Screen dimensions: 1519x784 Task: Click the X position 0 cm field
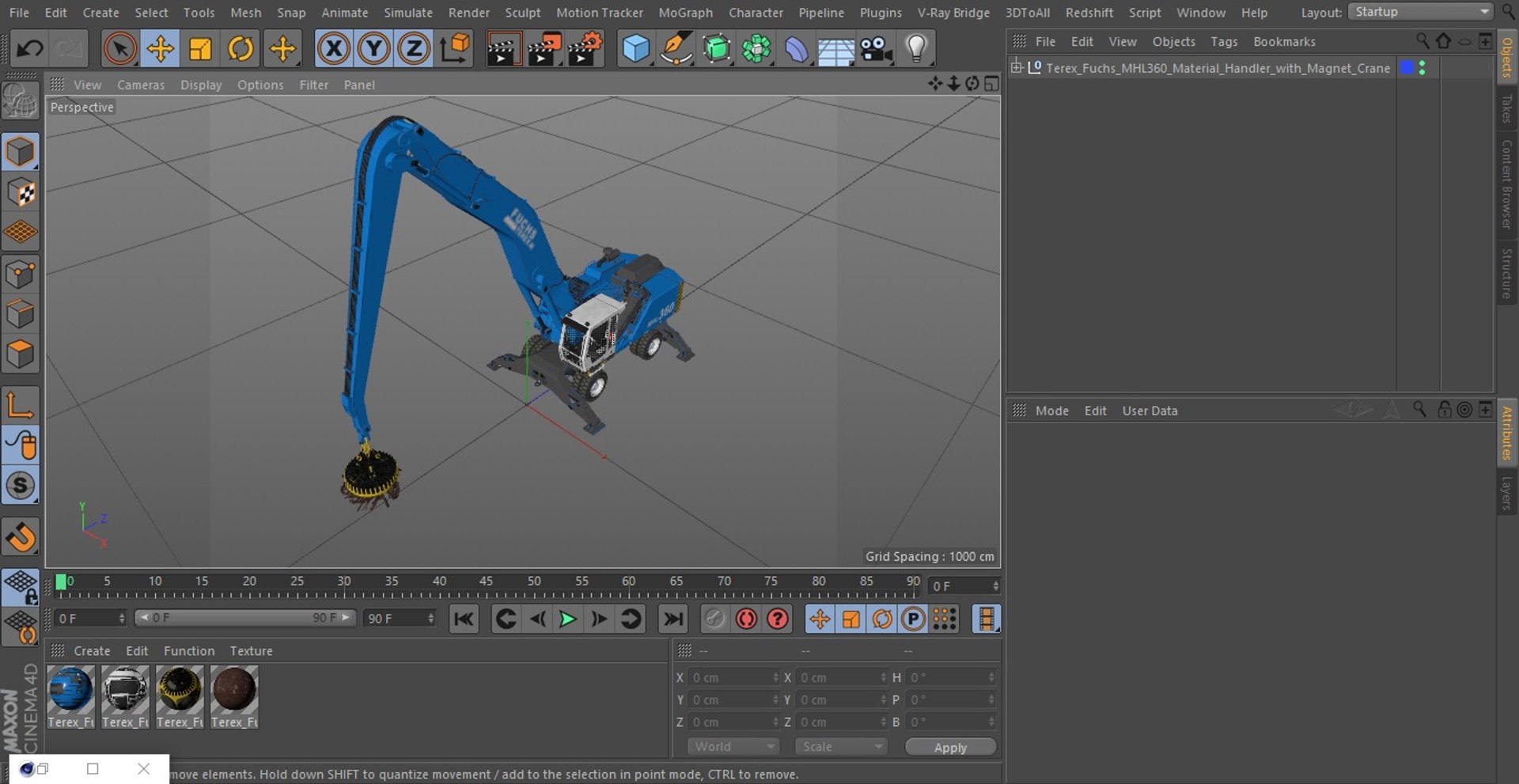pos(733,678)
